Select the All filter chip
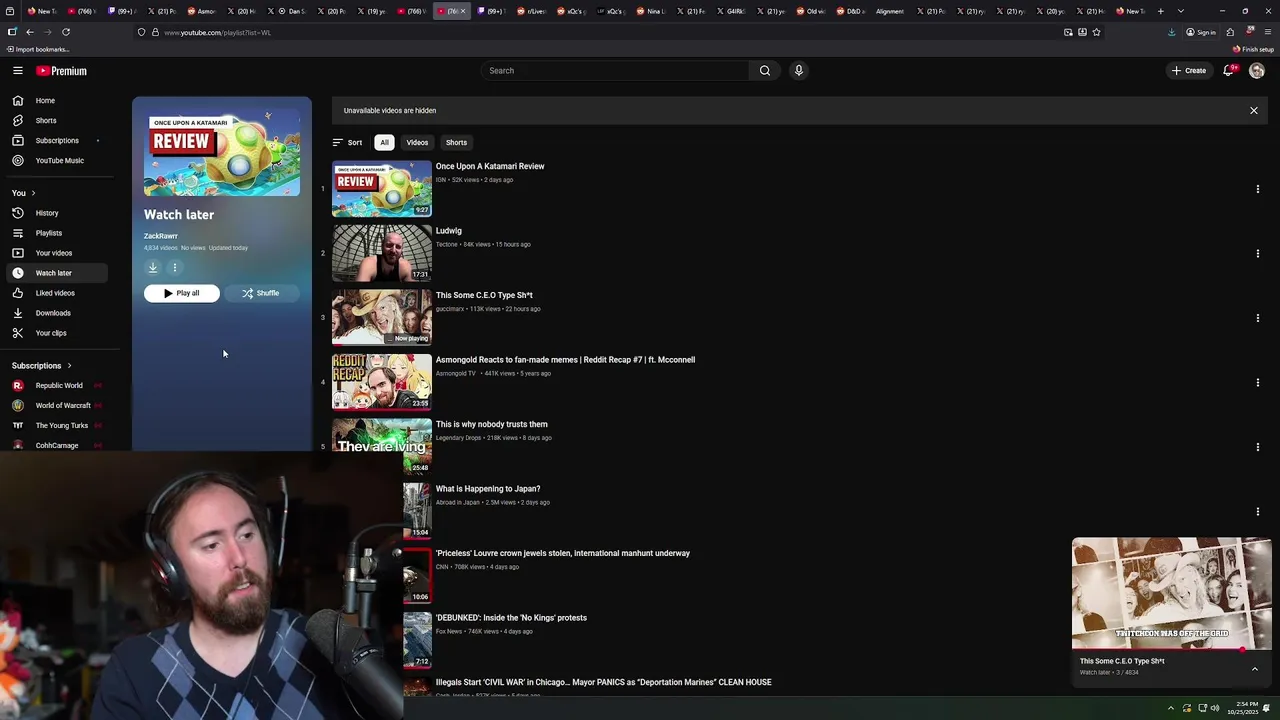 click(x=384, y=142)
